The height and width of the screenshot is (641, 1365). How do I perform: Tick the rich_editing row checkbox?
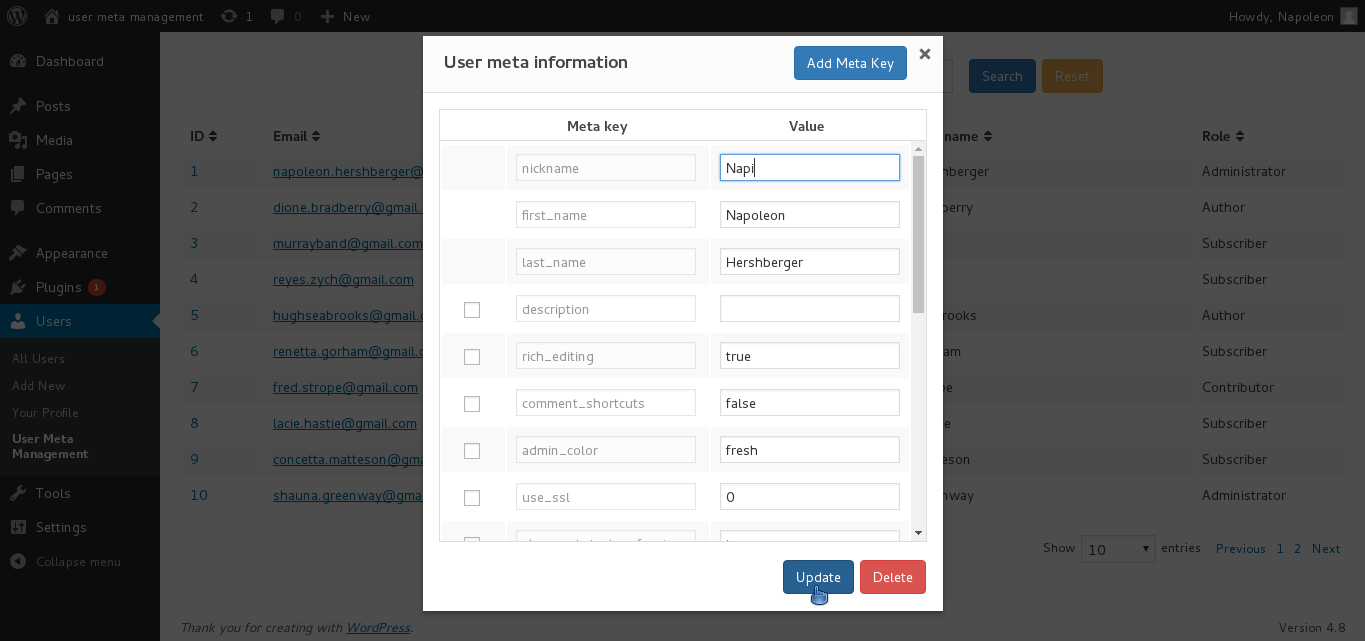coord(472,357)
